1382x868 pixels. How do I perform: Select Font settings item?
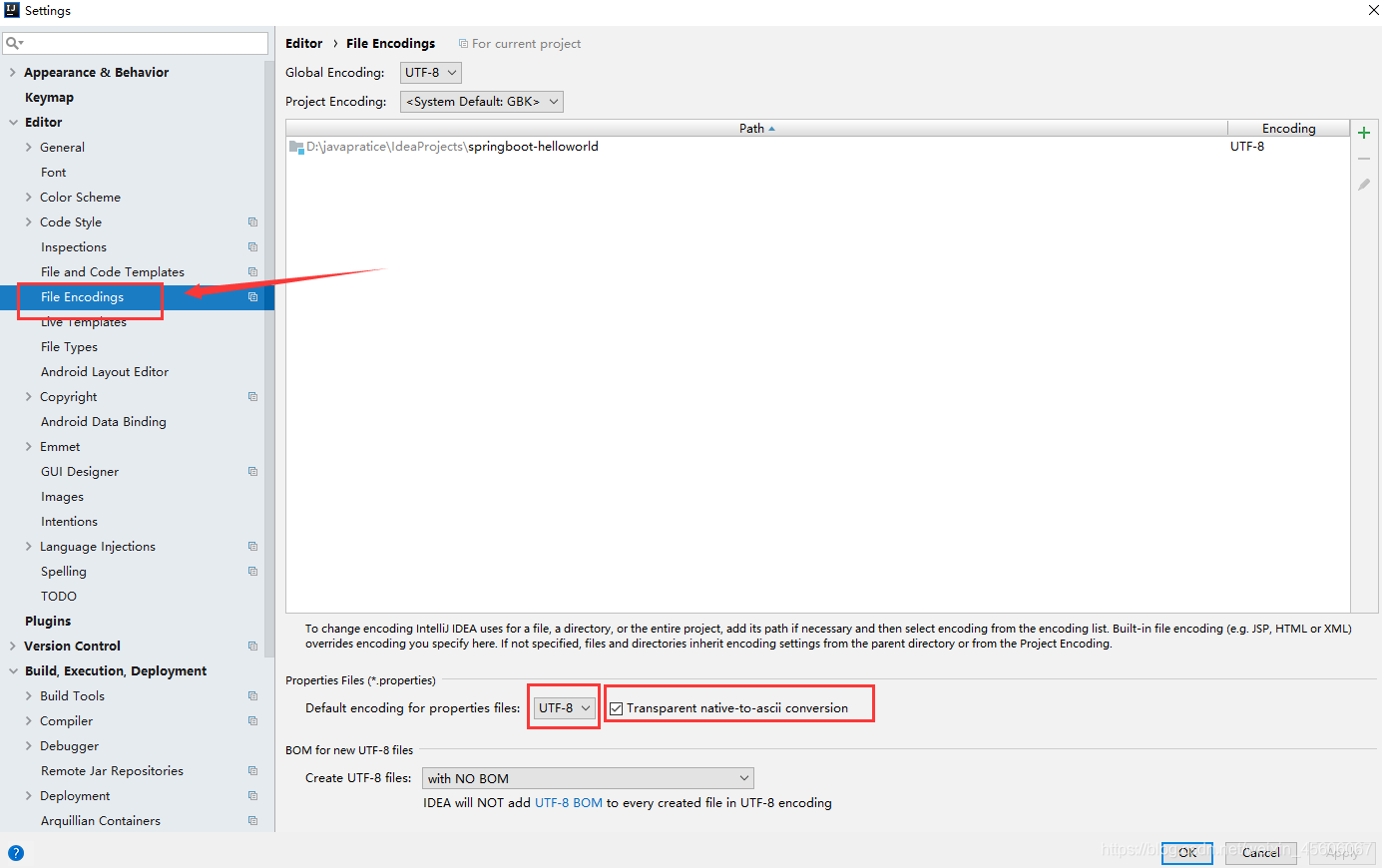point(54,173)
